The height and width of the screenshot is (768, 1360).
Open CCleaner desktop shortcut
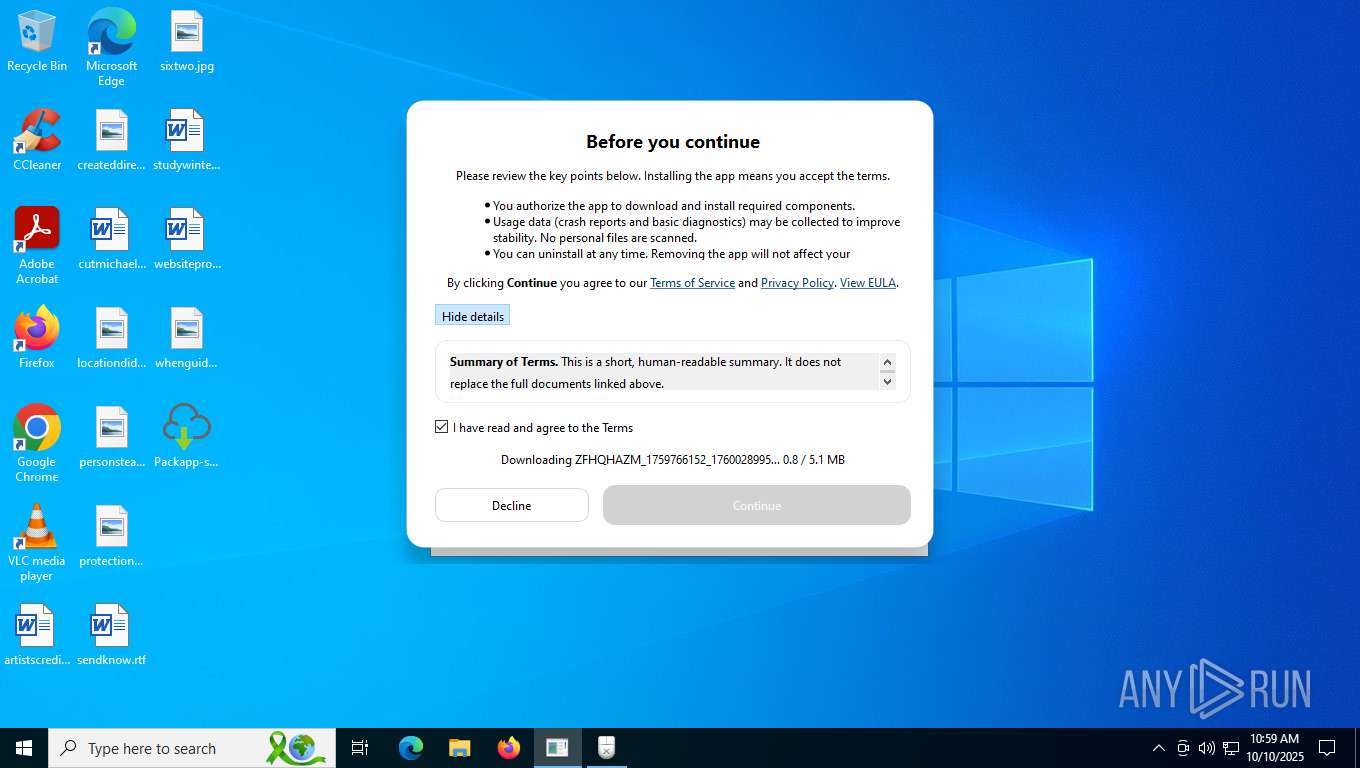(37, 141)
